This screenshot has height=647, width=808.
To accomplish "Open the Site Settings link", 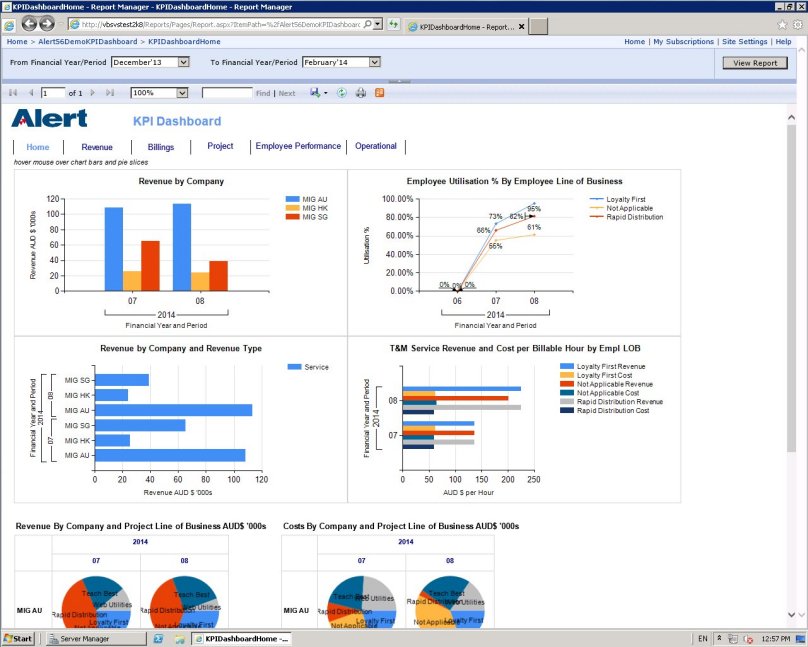I will click(x=745, y=42).
